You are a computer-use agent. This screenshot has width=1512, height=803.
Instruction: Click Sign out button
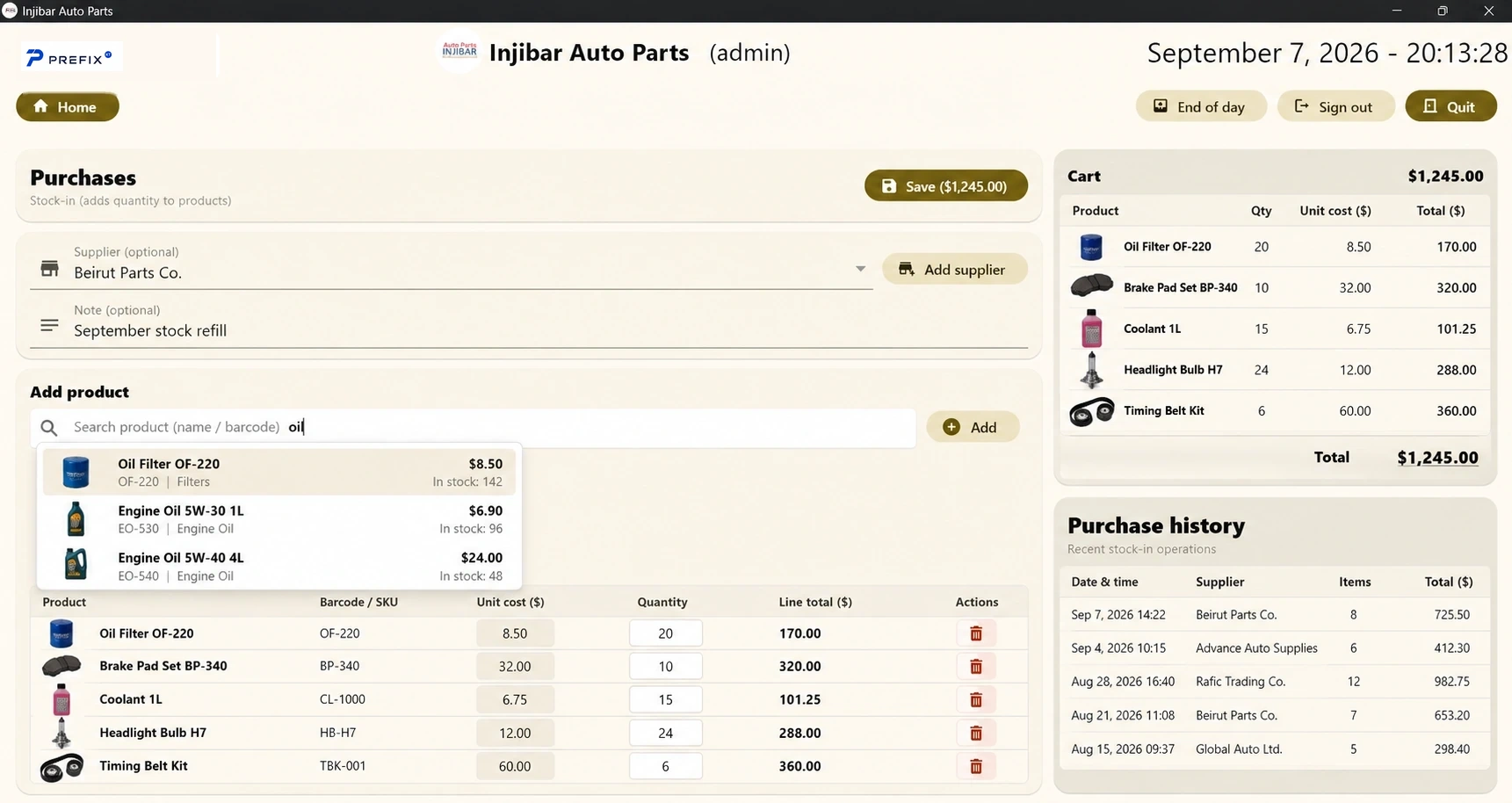pyautogui.click(x=1335, y=106)
